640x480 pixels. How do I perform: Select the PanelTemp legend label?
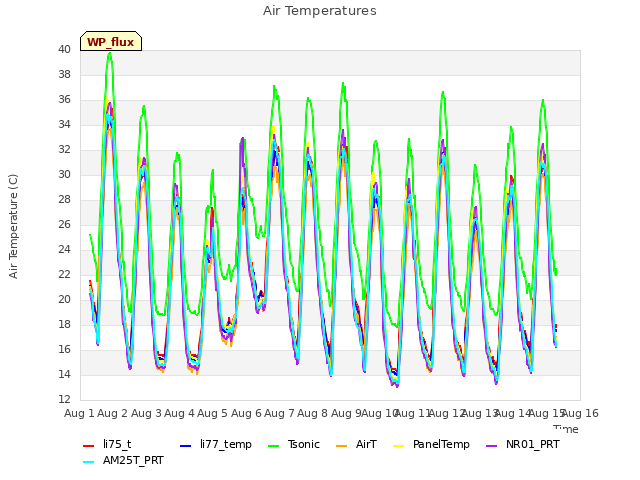point(441,444)
